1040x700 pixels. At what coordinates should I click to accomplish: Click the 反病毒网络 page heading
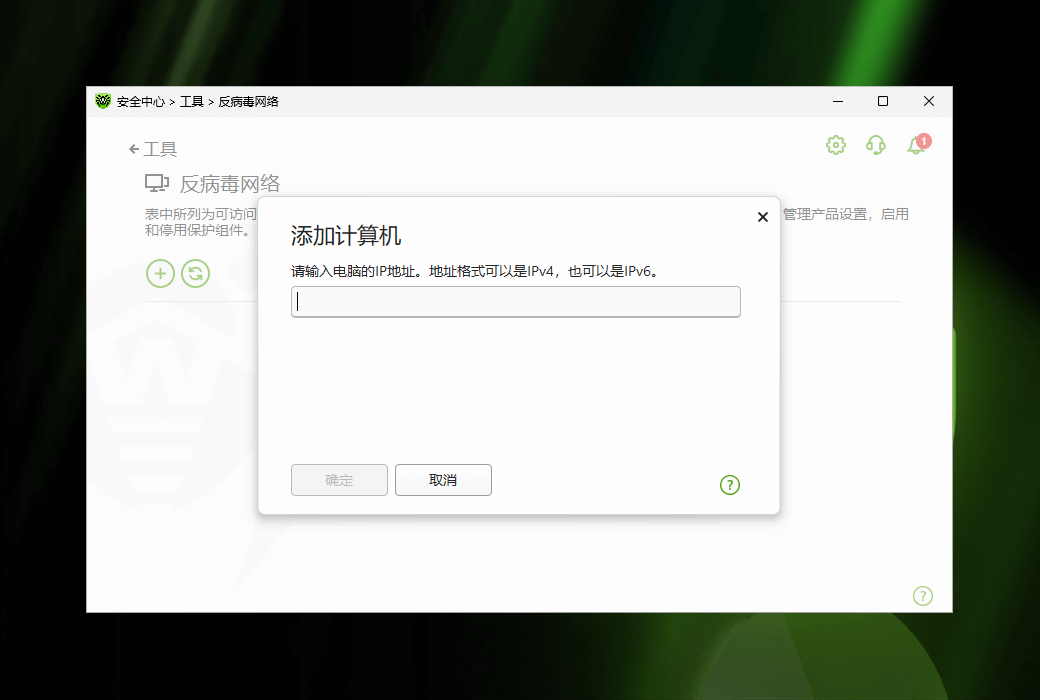(x=229, y=184)
